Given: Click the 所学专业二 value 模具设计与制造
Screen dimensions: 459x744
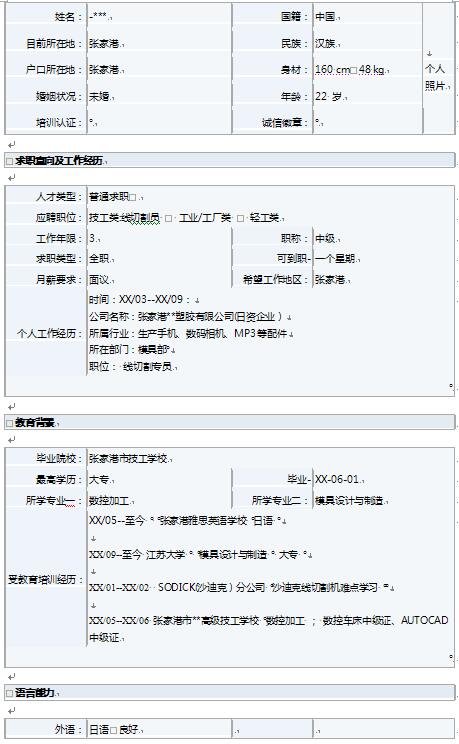Looking at the screenshot, I should [x=349, y=500].
